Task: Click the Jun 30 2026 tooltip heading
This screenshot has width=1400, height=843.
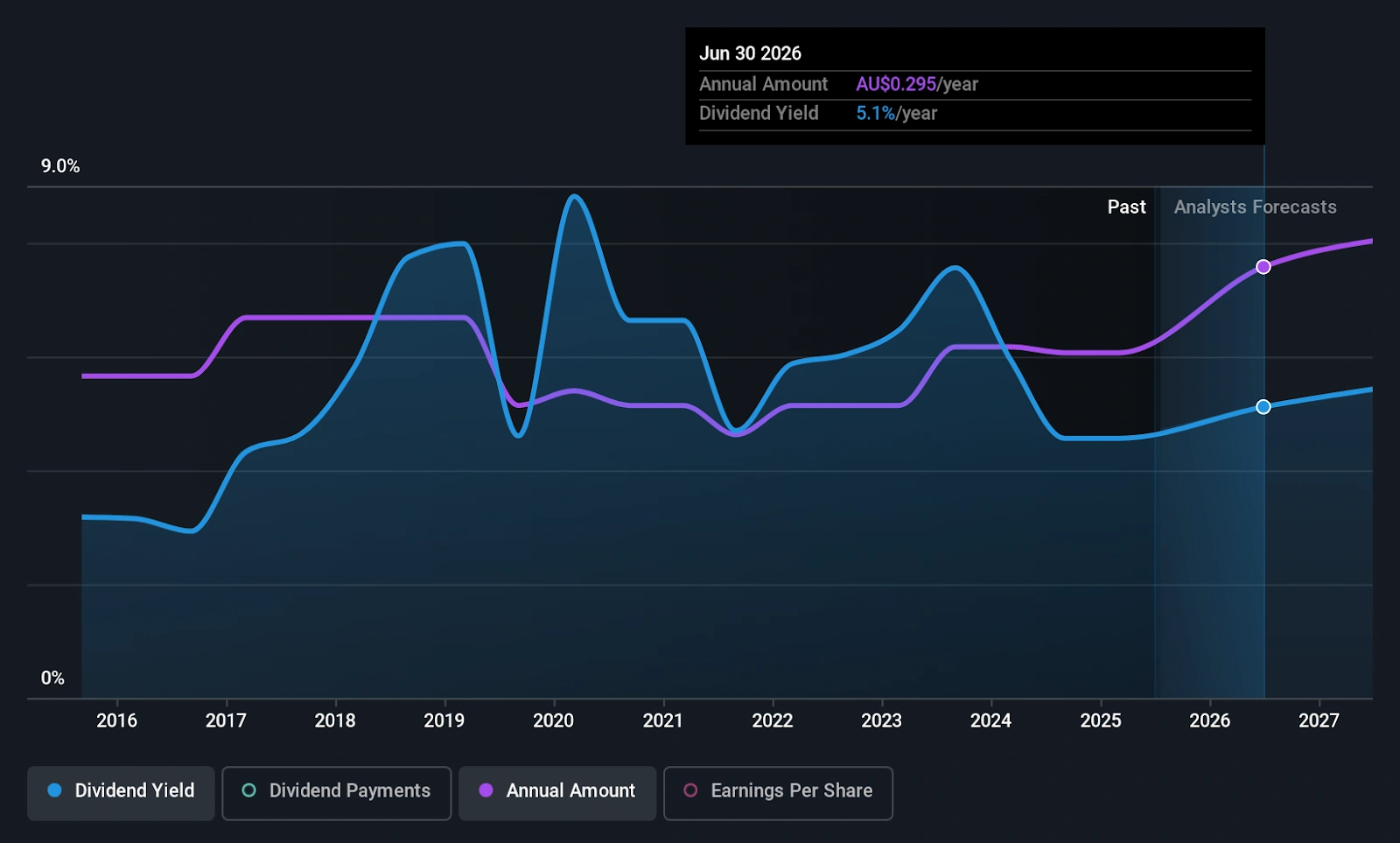Action: [750, 53]
